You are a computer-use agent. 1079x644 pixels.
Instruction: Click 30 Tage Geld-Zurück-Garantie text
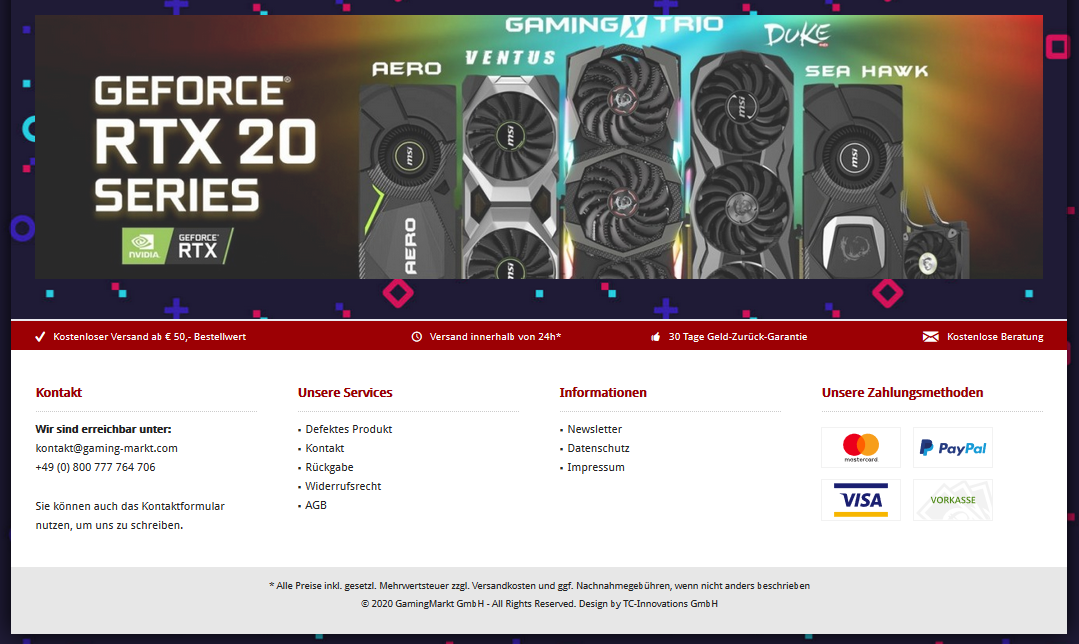pyautogui.click(x=738, y=336)
